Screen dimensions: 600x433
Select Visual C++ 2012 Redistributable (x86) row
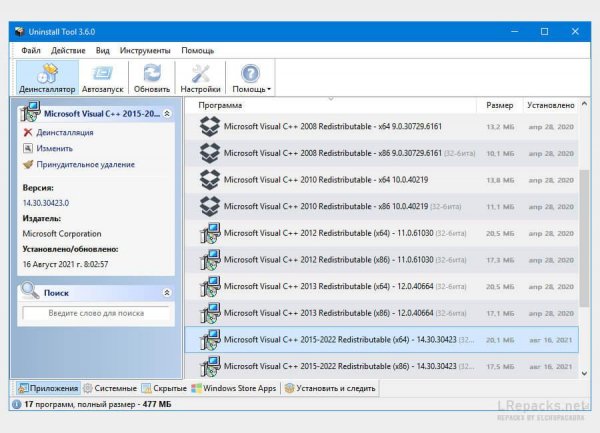pos(382,260)
